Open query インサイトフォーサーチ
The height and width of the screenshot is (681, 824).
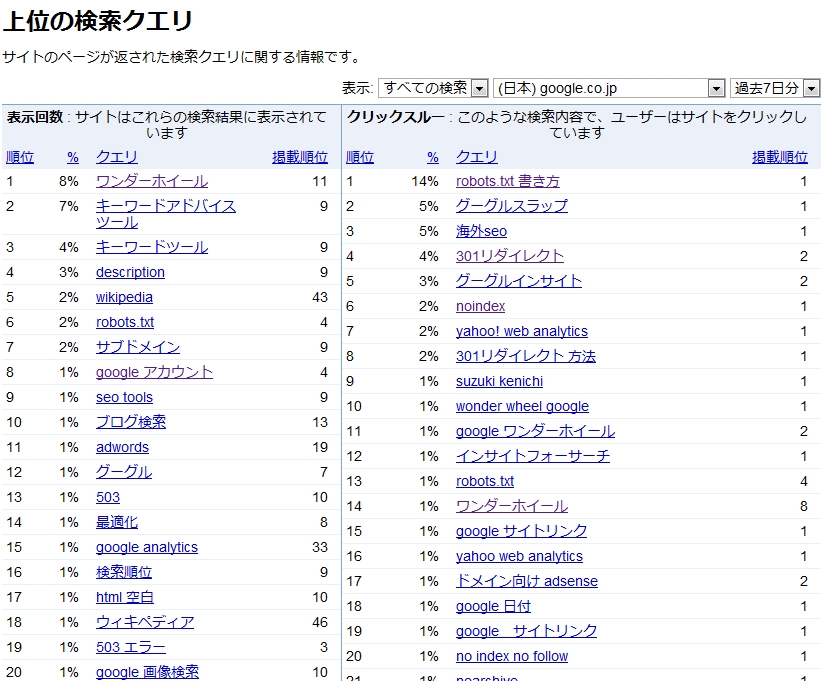(x=533, y=456)
